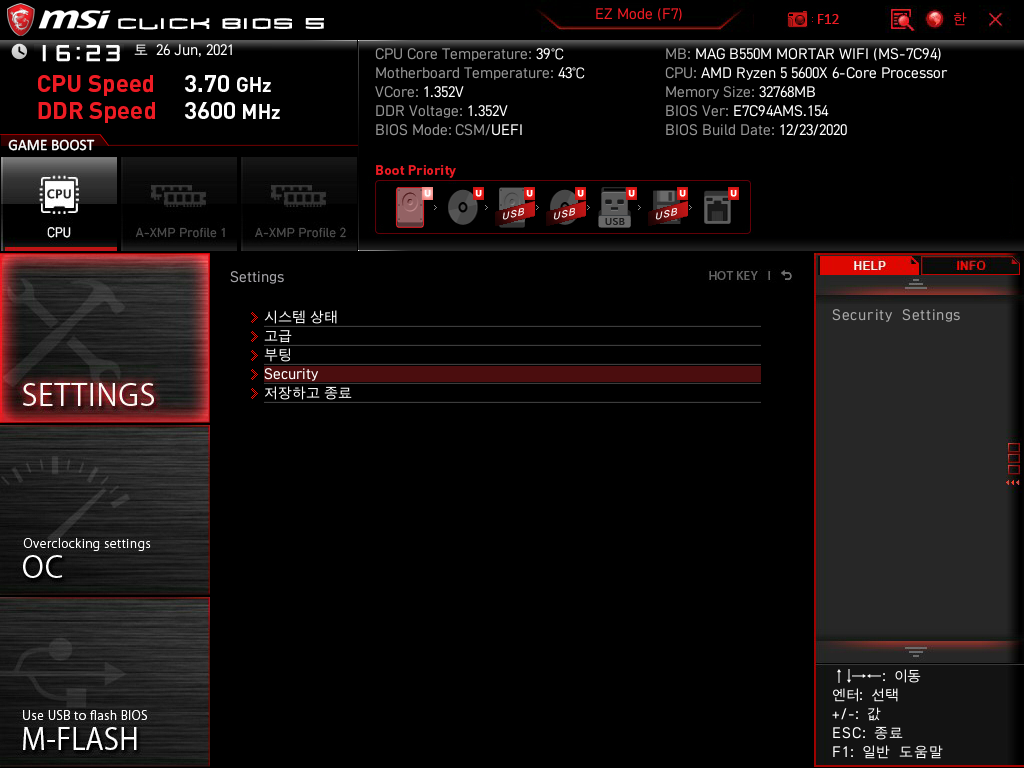Open the SETTINGS panel
Screen dimensions: 1024x768
(104, 338)
